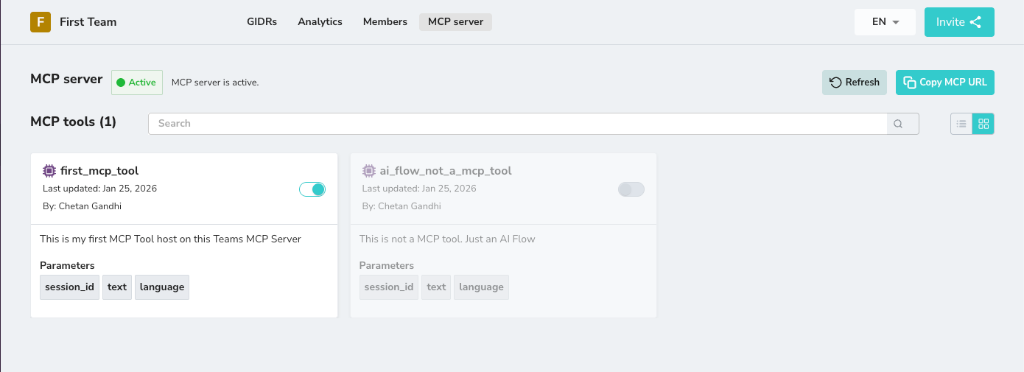Click the ai_flow_not_a_mcp_tool title
Viewport: 1024px width, 372px height.
point(445,171)
